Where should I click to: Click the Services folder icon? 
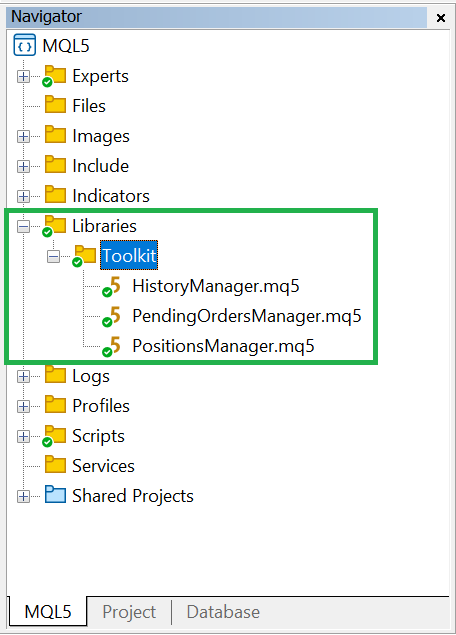pos(55,465)
